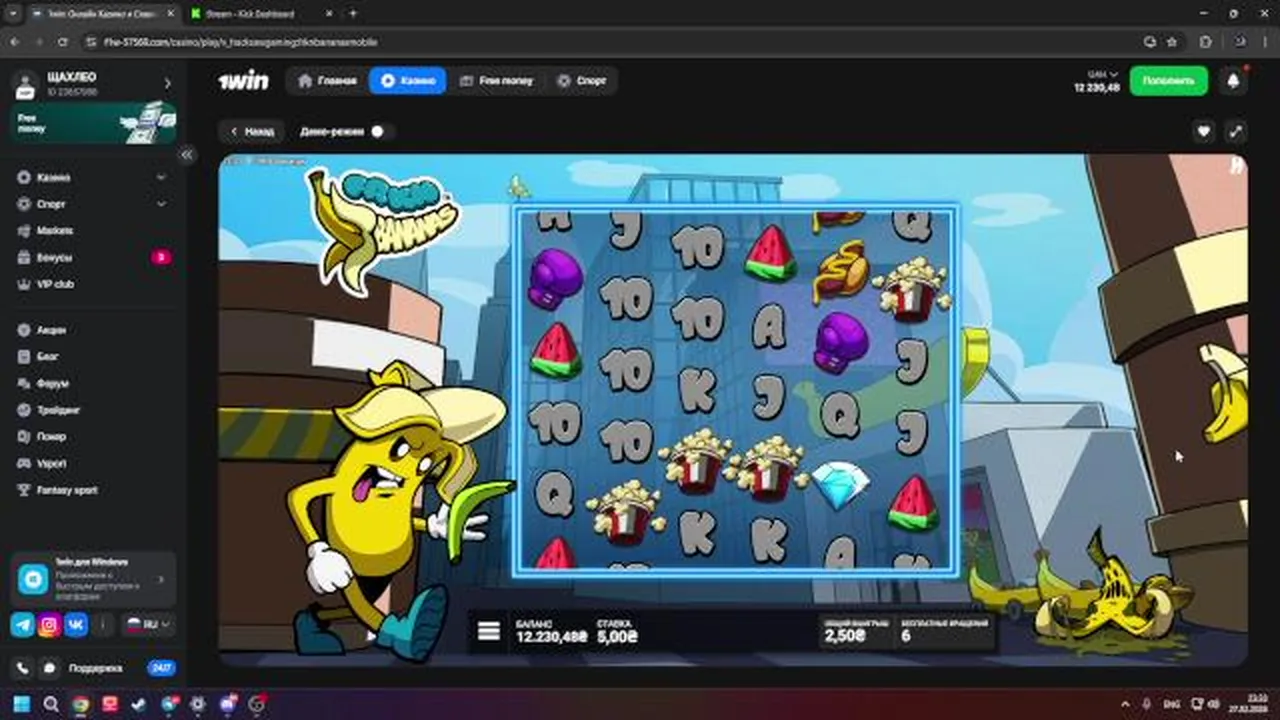Open Instagram social link in sidebar
Image resolution: width=1280 pixels, height=720 pixels.
[49, 624]
